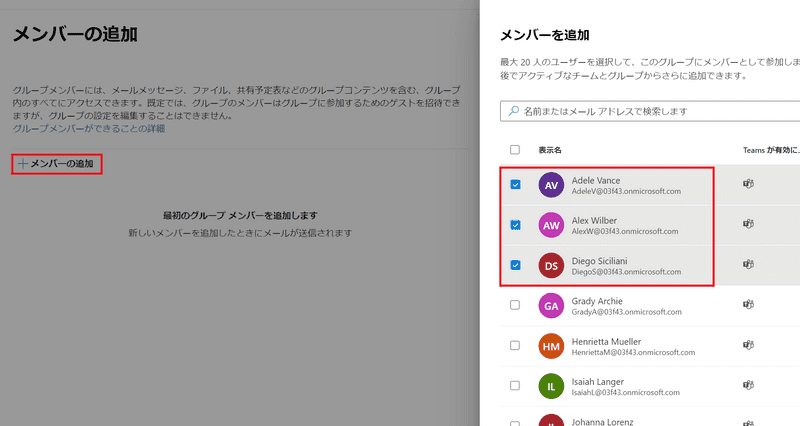This screenshot has height=426, width=800.
Task: Open the グループメンバーができることの詳細 link
Action: point(88,129)
